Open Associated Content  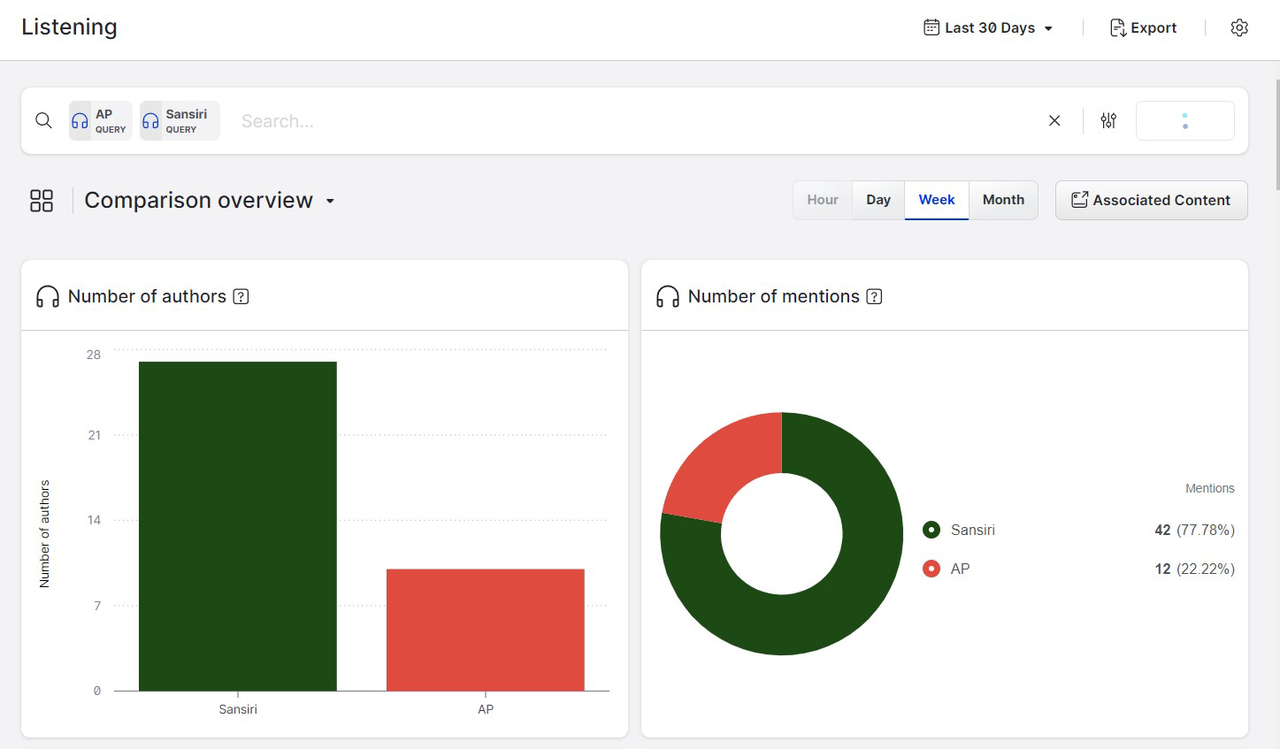tap(1151, 200)
